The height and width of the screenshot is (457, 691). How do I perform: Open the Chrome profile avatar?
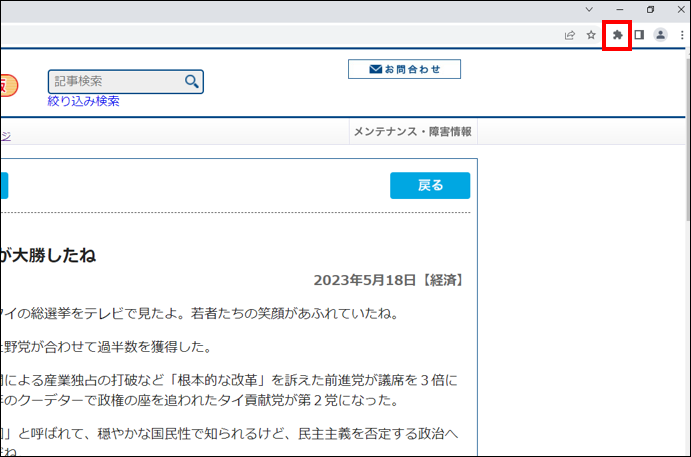pos(661,35)
